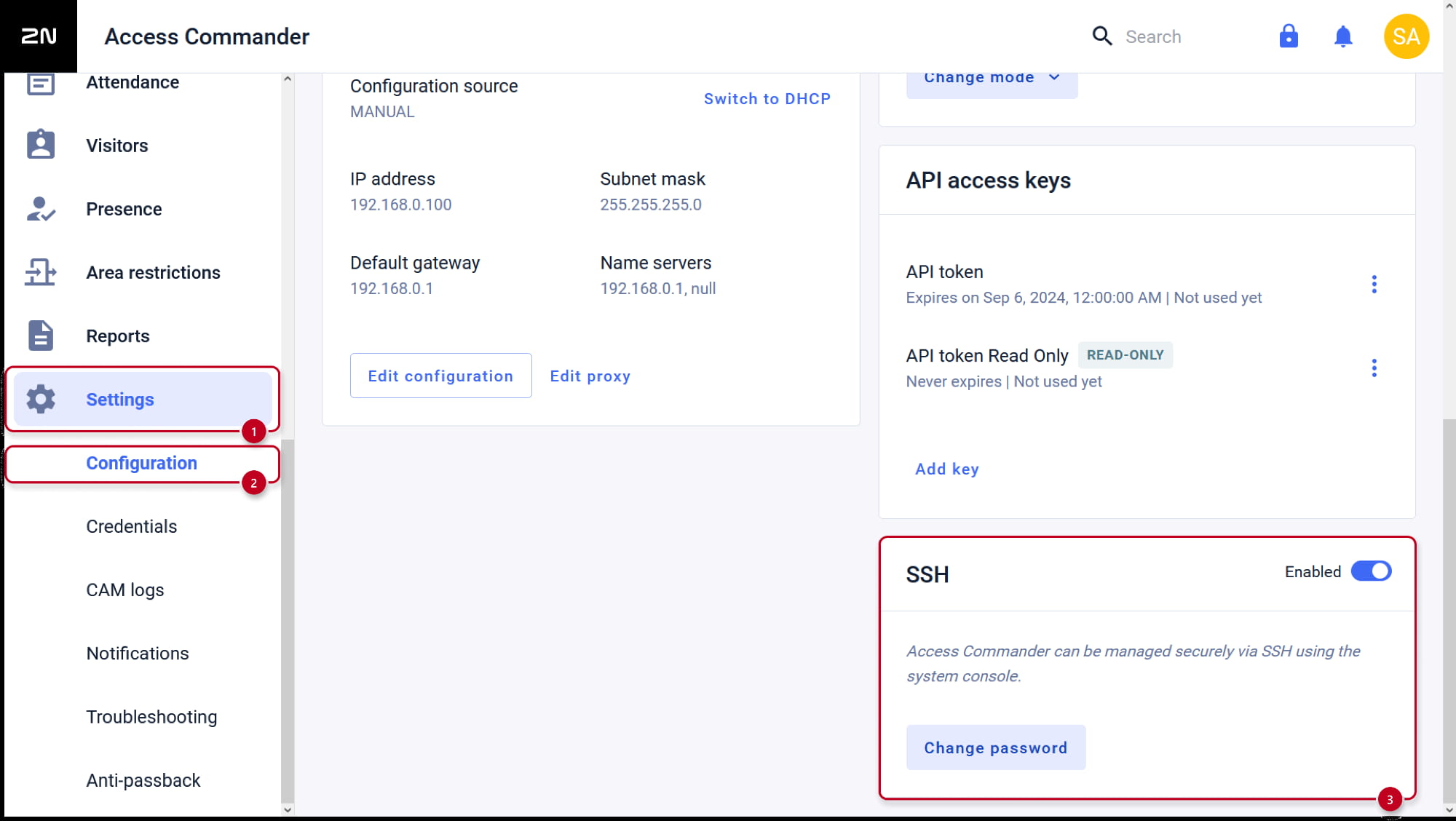
Task: Click the API access keys heading
Action: coord(988,180)
